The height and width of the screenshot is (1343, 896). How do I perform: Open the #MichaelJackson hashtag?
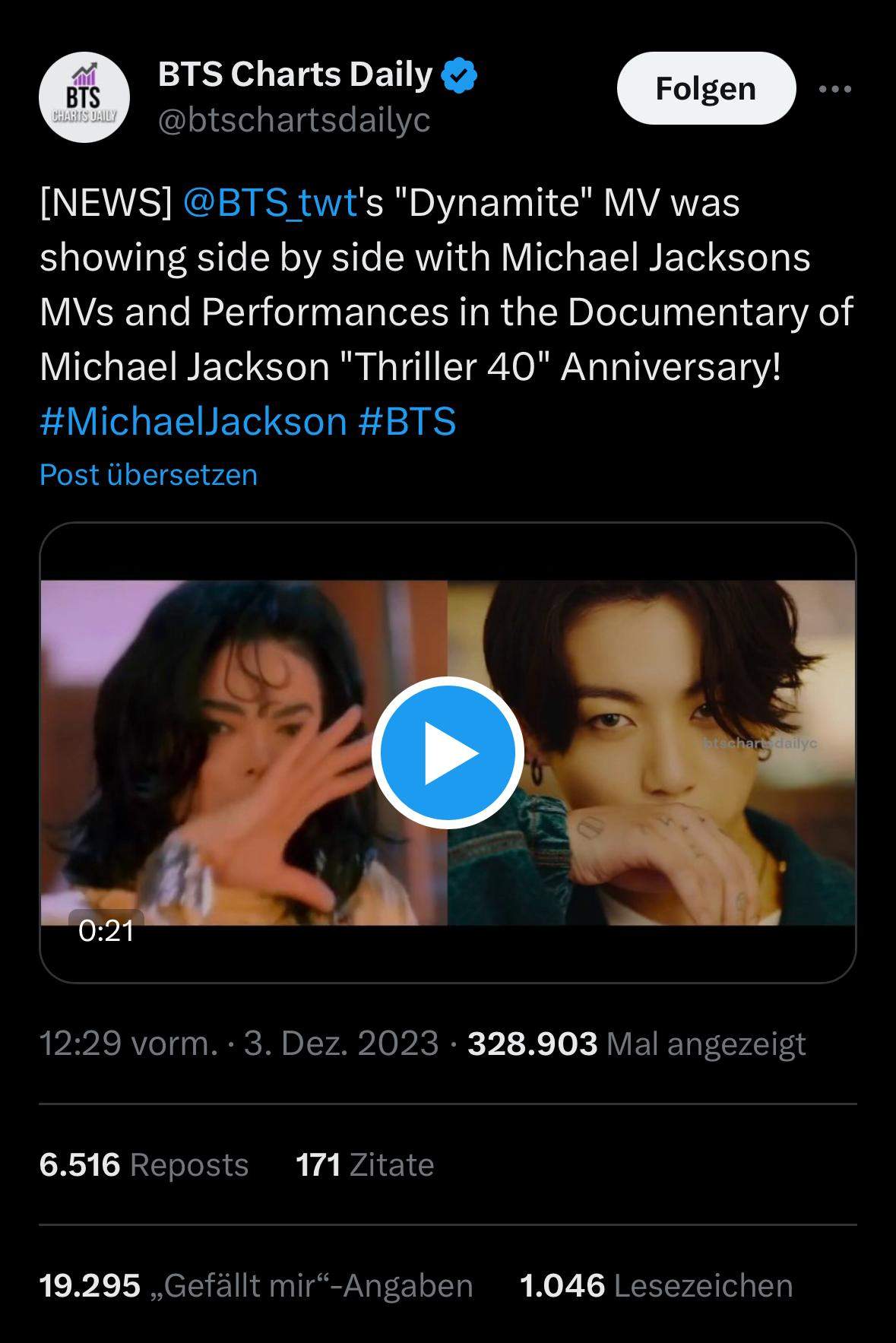pos(193,421)
